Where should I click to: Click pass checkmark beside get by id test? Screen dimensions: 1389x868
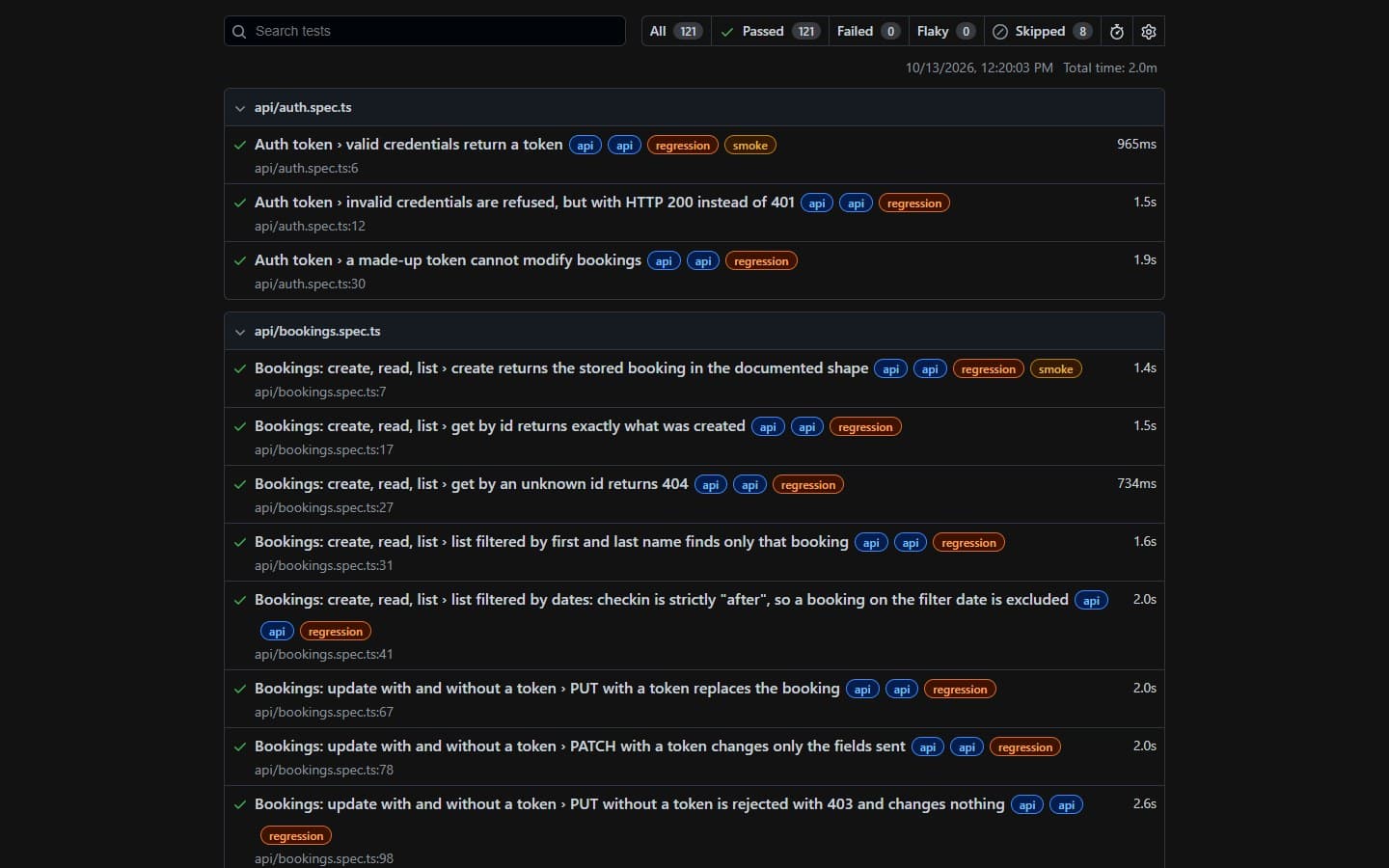(x=240, y=426)
